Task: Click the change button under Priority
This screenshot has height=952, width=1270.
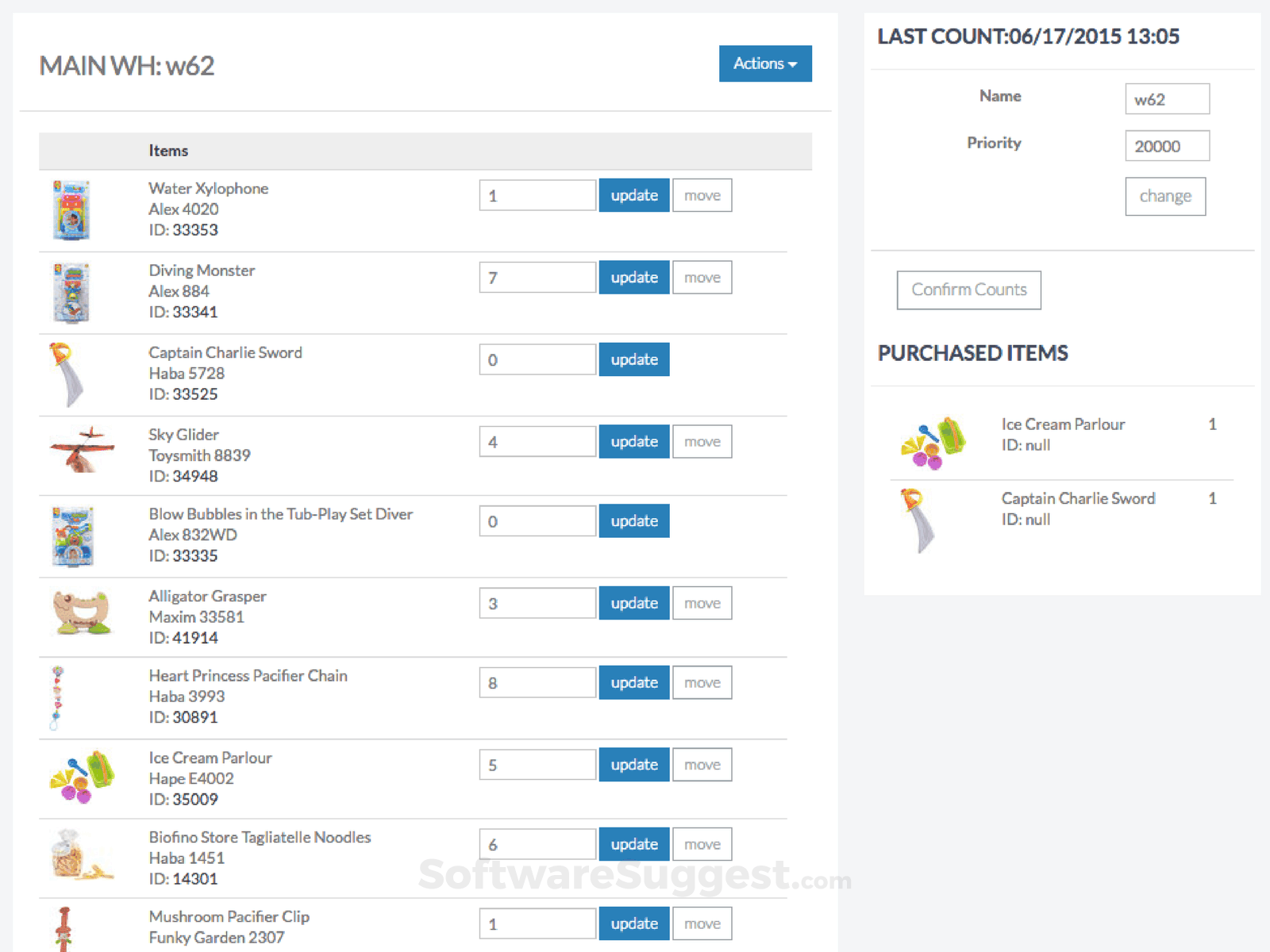Action: coord(1164,196)
